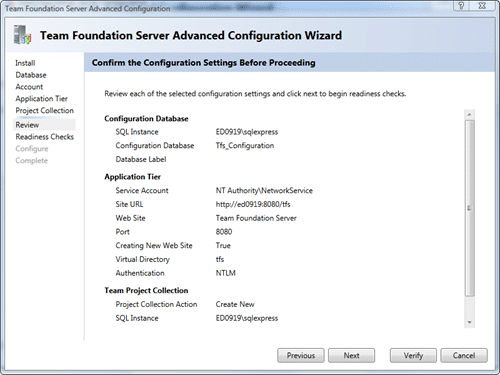Click the Previous button
500x375 pixels.
point(301,356)
